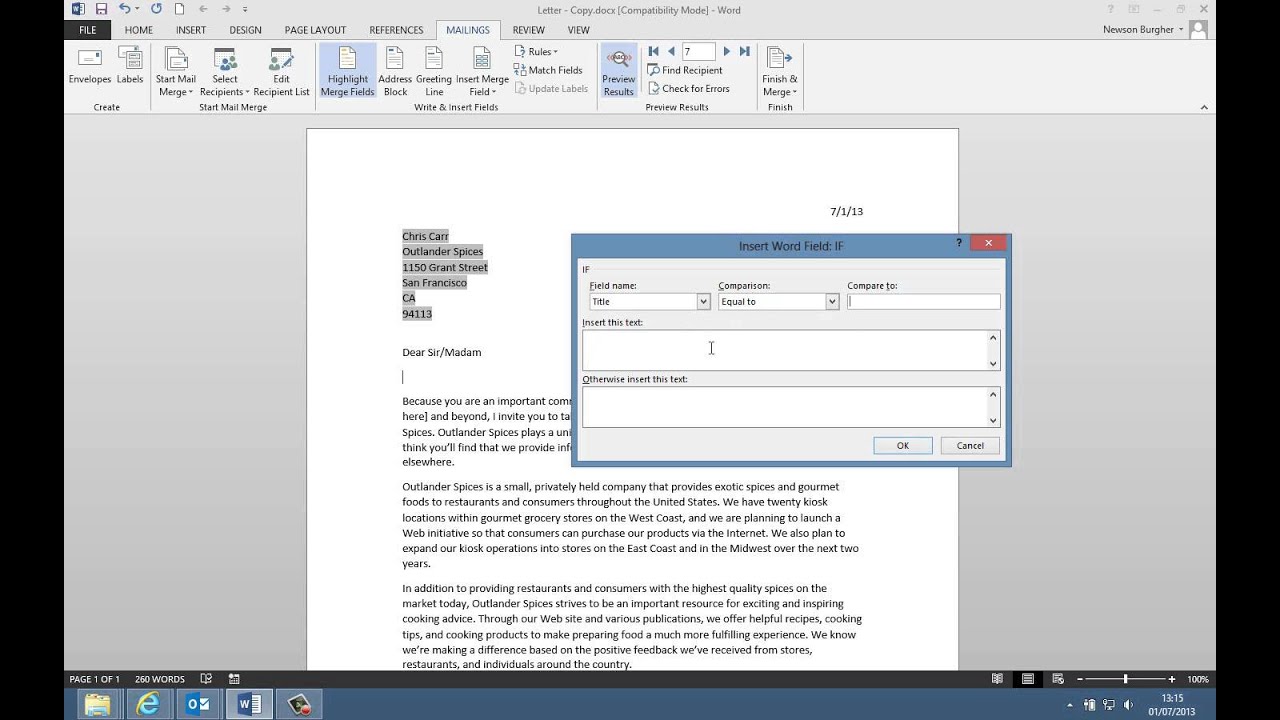
Task: Switch to Print Layout view
Action: coord(1027,679)
